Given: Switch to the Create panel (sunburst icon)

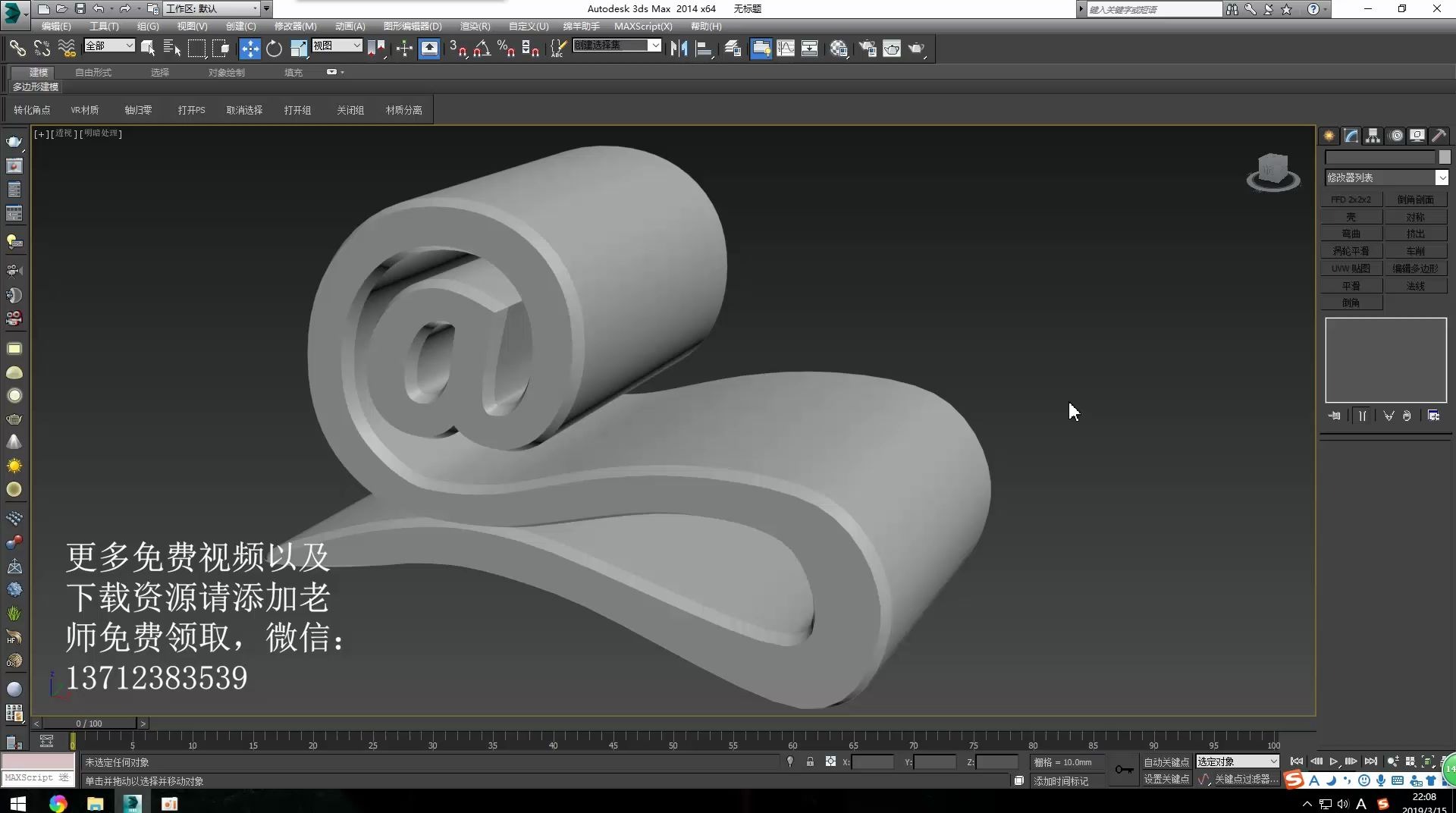Looking at the screenshot, I should click(x=1329, y=135).
